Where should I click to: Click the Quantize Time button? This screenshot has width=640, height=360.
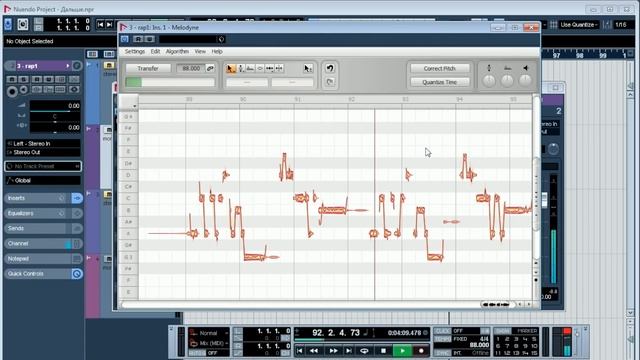click(439, 82)
